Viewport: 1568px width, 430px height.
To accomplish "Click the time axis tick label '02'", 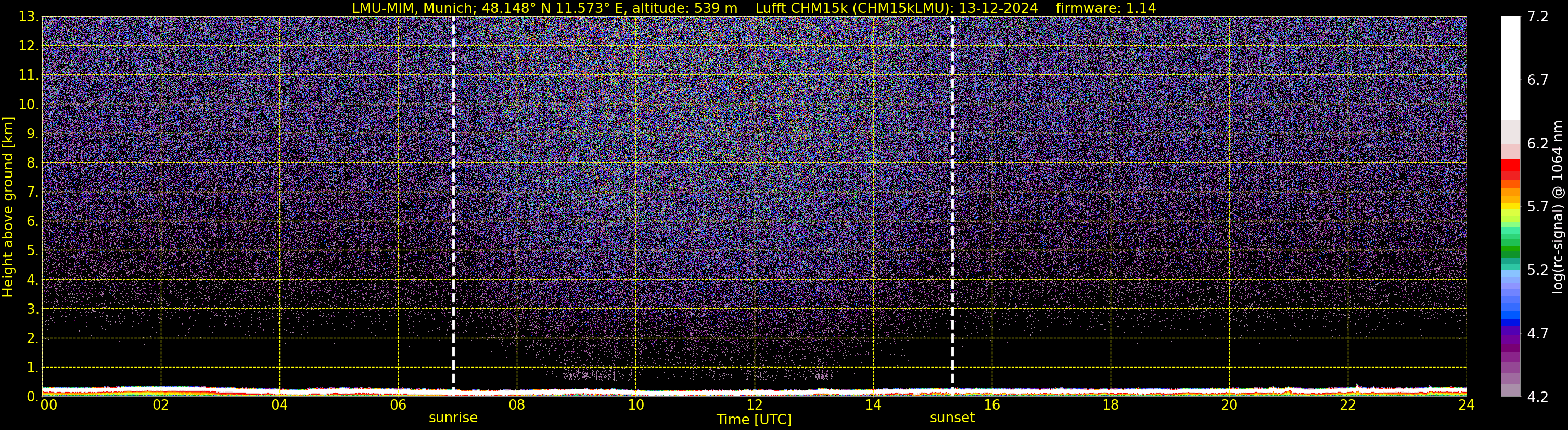I will point(161,405).
